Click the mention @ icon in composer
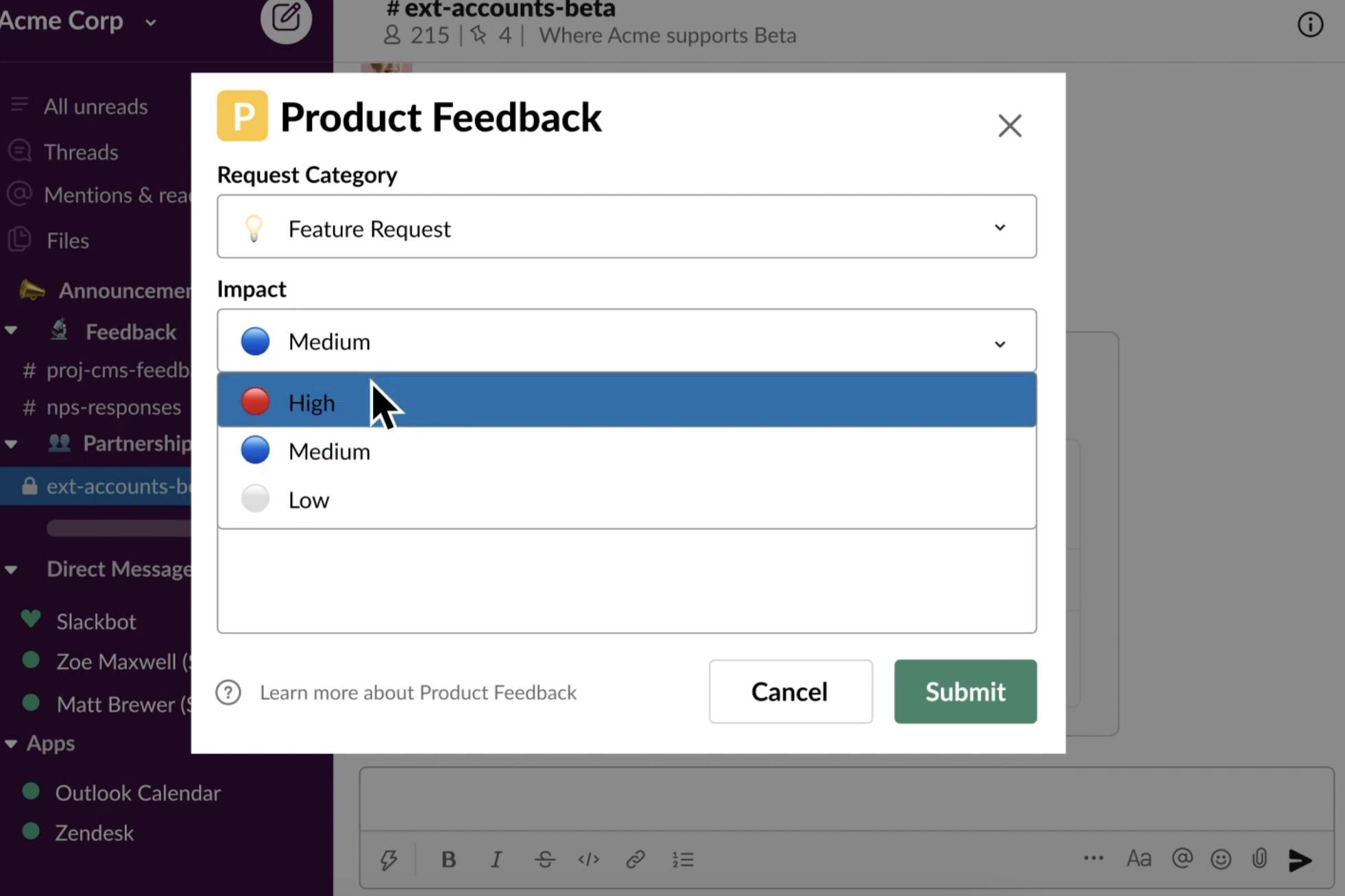Viewport: 1345px width, 896px height. click(x=1182, y=858)
